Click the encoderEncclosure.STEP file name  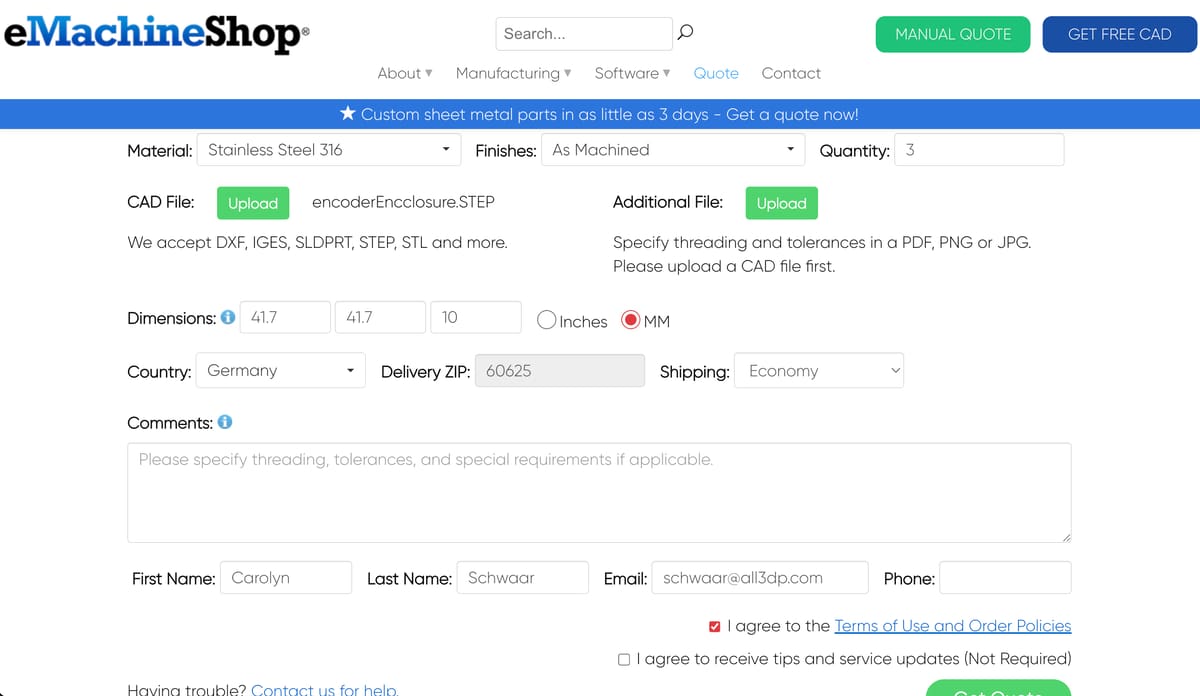pyautogui.click(x=403, y=202)
